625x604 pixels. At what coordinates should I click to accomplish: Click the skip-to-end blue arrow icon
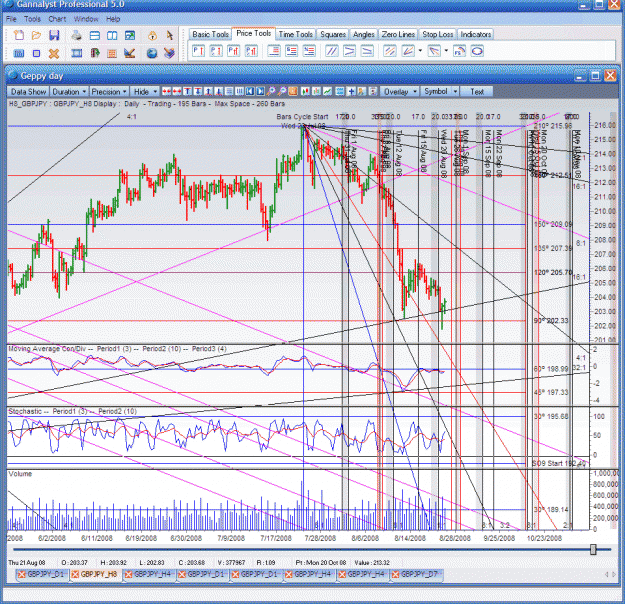(x=260, y=92)
